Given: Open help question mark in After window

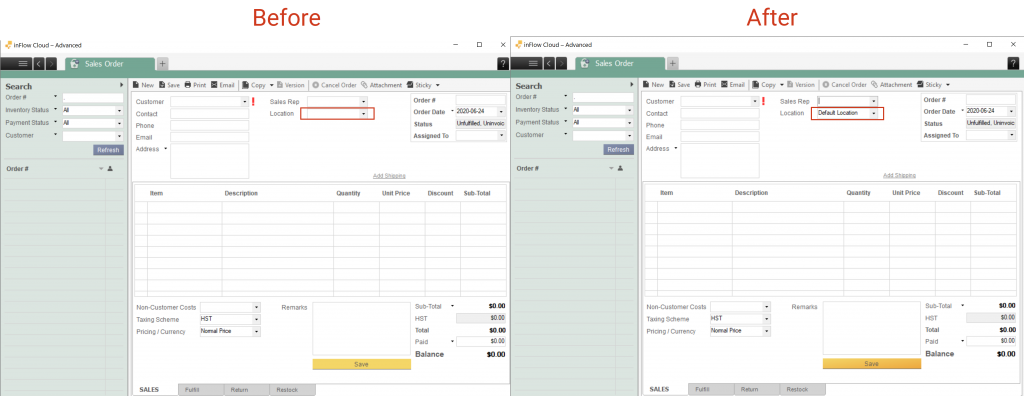Looking at the screenshot, I should click(1013, 63).
